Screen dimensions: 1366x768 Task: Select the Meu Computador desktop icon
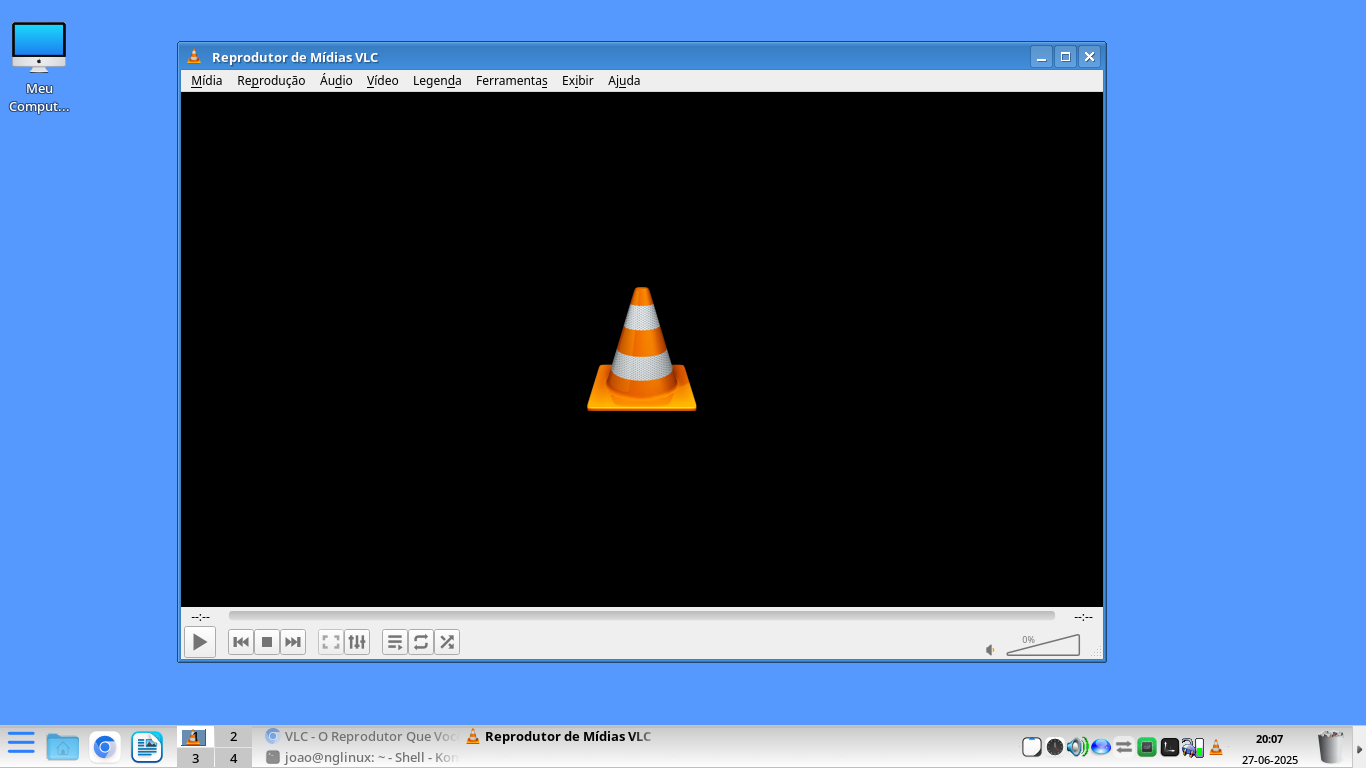coord(39,67)
